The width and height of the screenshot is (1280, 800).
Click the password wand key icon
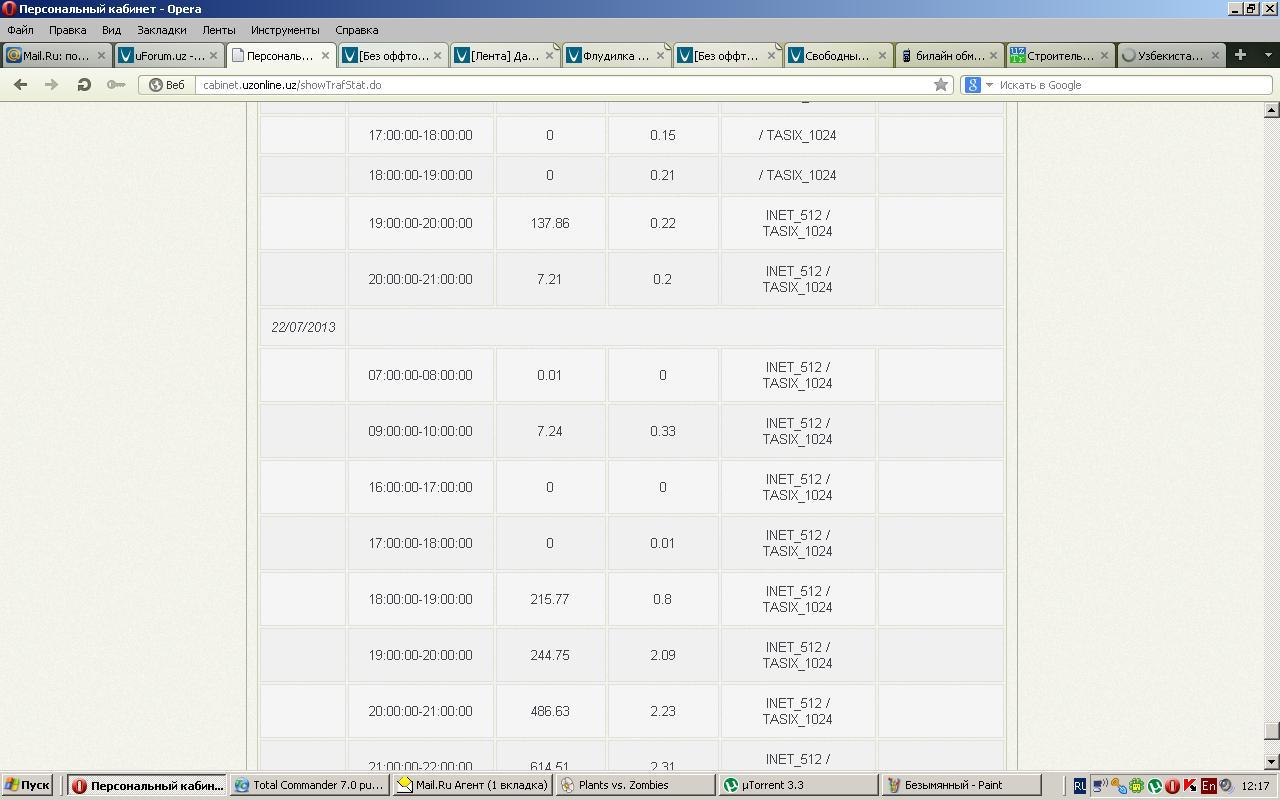tap(116, 85)
